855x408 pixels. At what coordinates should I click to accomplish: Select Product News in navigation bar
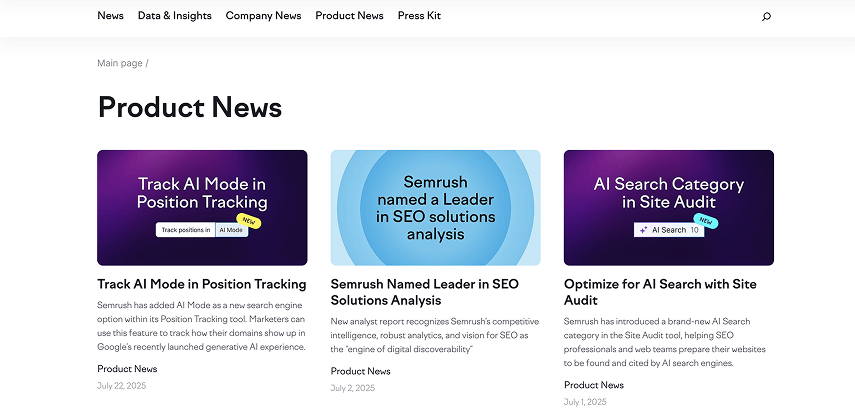pyautogui.click(x=349, y=16)
